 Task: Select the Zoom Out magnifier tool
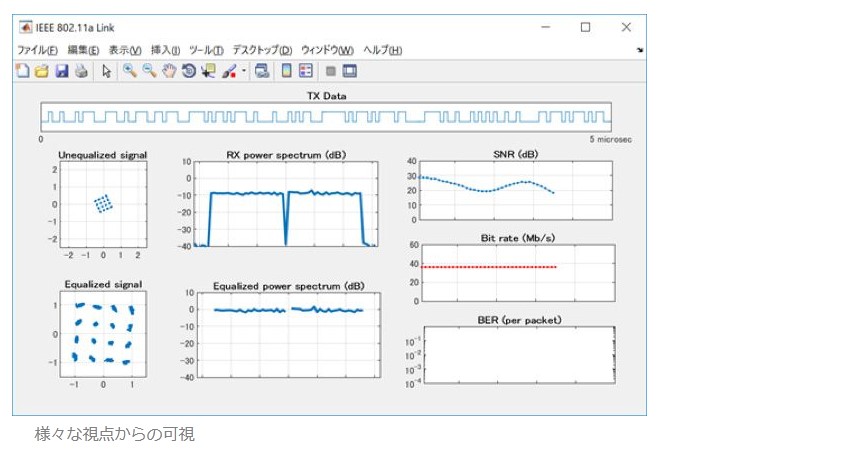pyautogui.click(x=149, y=71)
